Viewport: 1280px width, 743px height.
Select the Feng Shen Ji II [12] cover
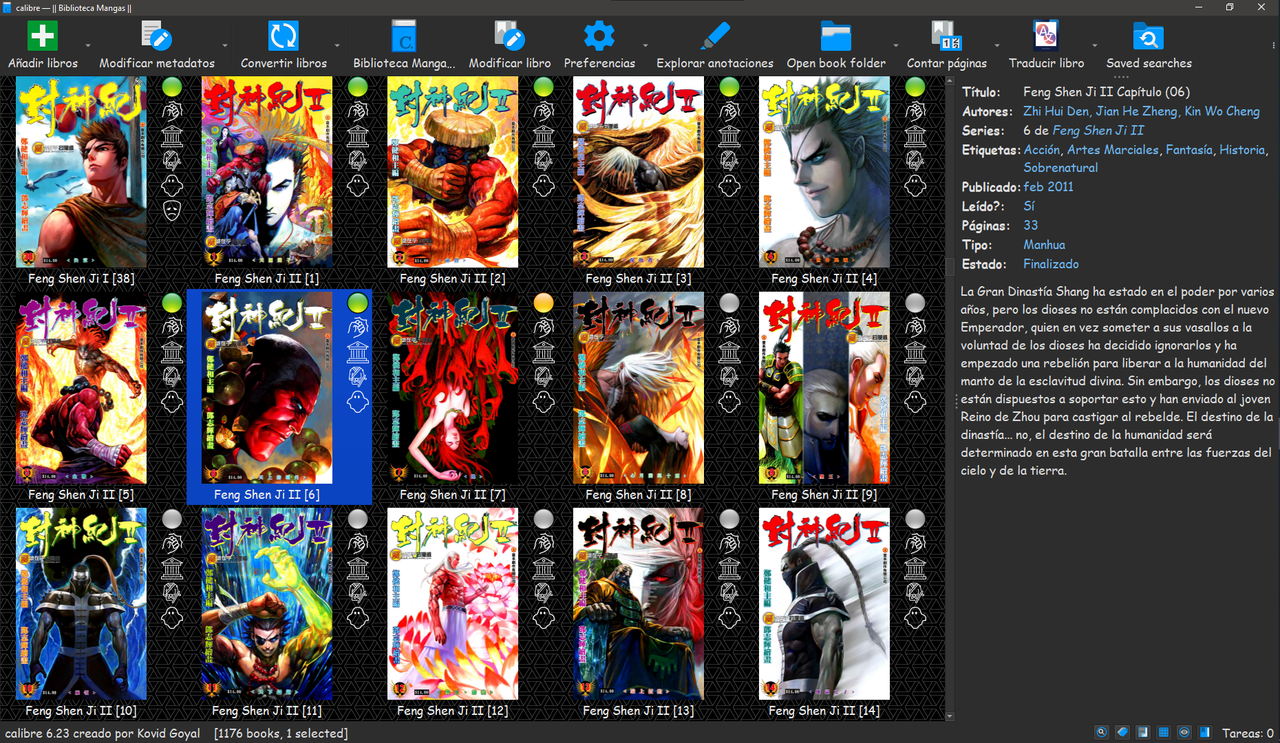(452, 604)
